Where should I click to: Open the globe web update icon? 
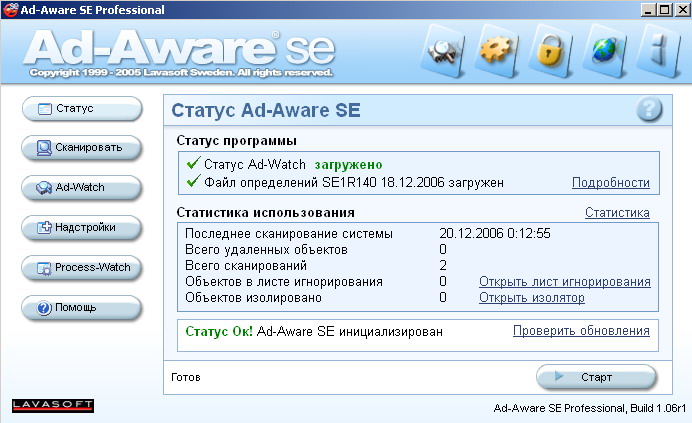tap(605, 51)
